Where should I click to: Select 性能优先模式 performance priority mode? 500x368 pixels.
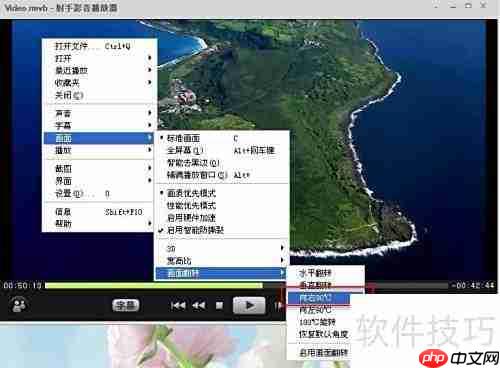tap(222, 205)
